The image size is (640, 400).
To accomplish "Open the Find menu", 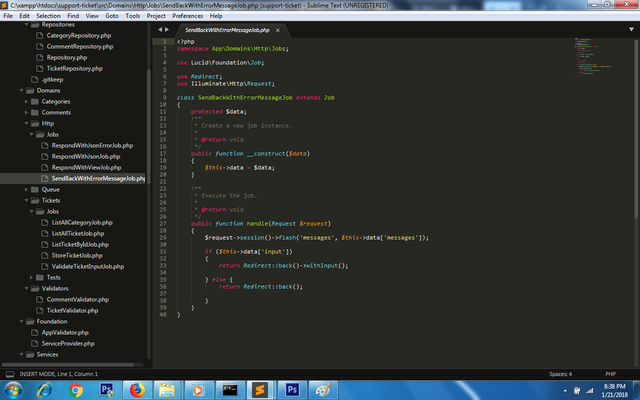I will [73, 16].
